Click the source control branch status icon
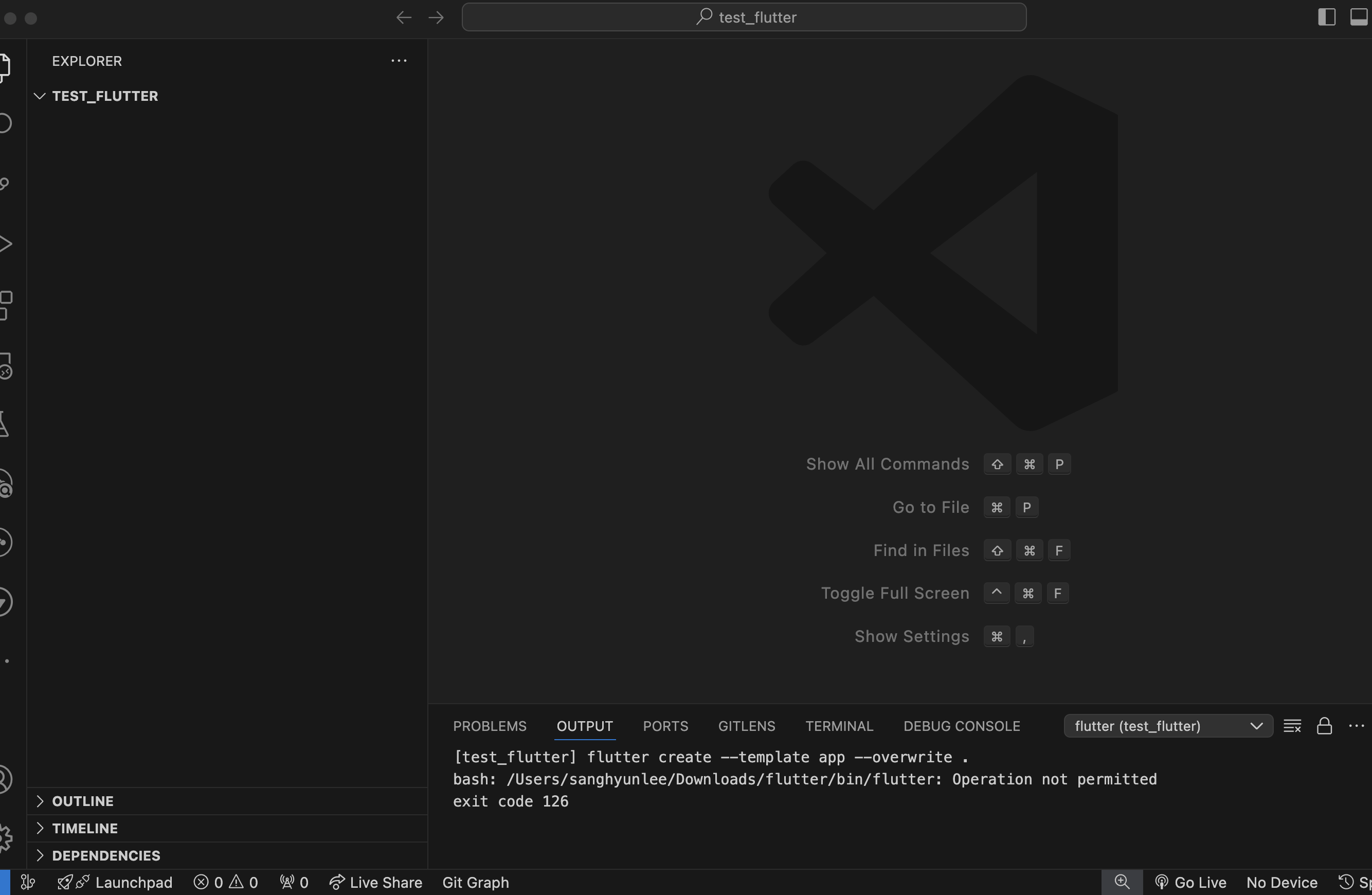This screenshot has width=1372, height=895. [28, 882]
